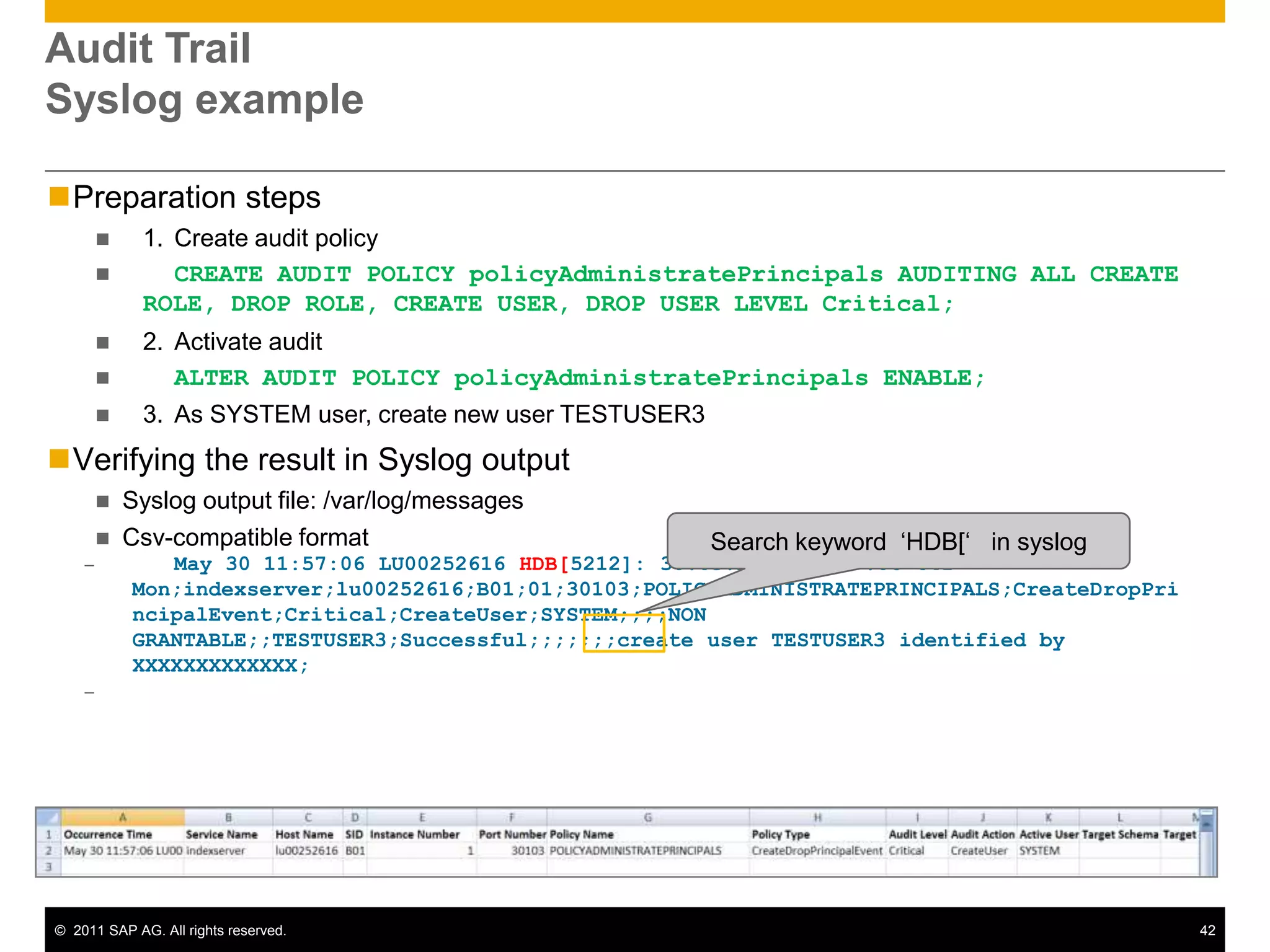Select cell 'lu00252616' in the spreadsheet

click(307, 850)
